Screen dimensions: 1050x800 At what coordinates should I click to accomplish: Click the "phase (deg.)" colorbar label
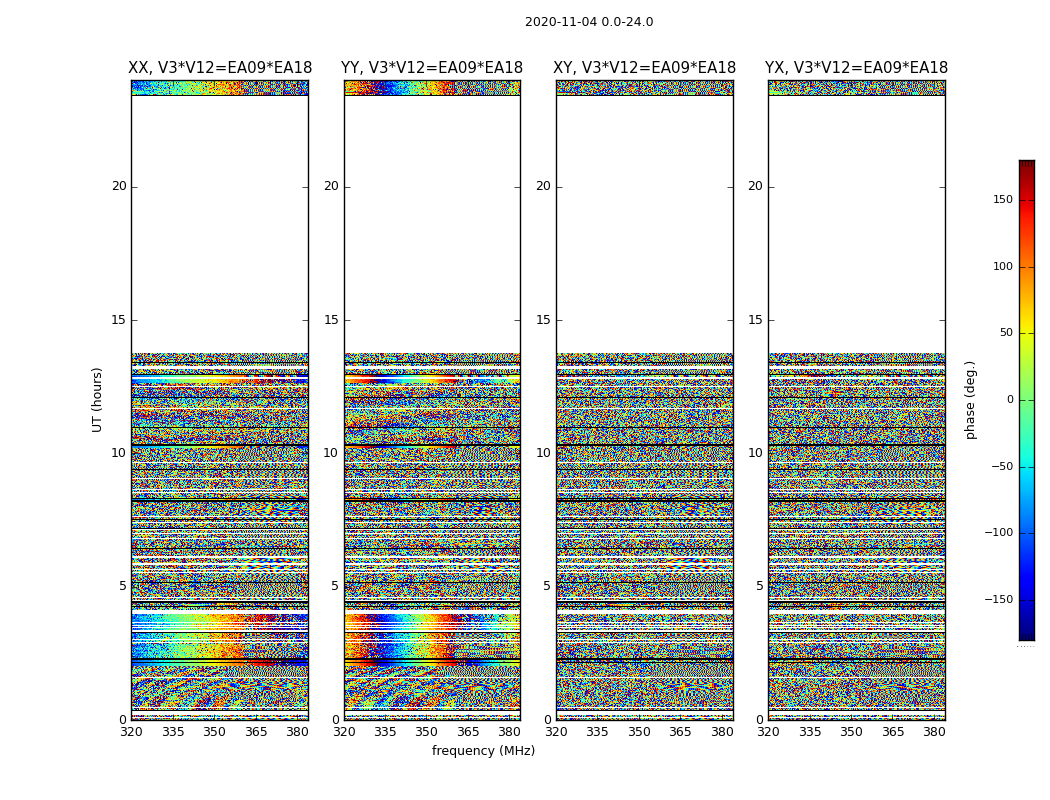[970, 400]
